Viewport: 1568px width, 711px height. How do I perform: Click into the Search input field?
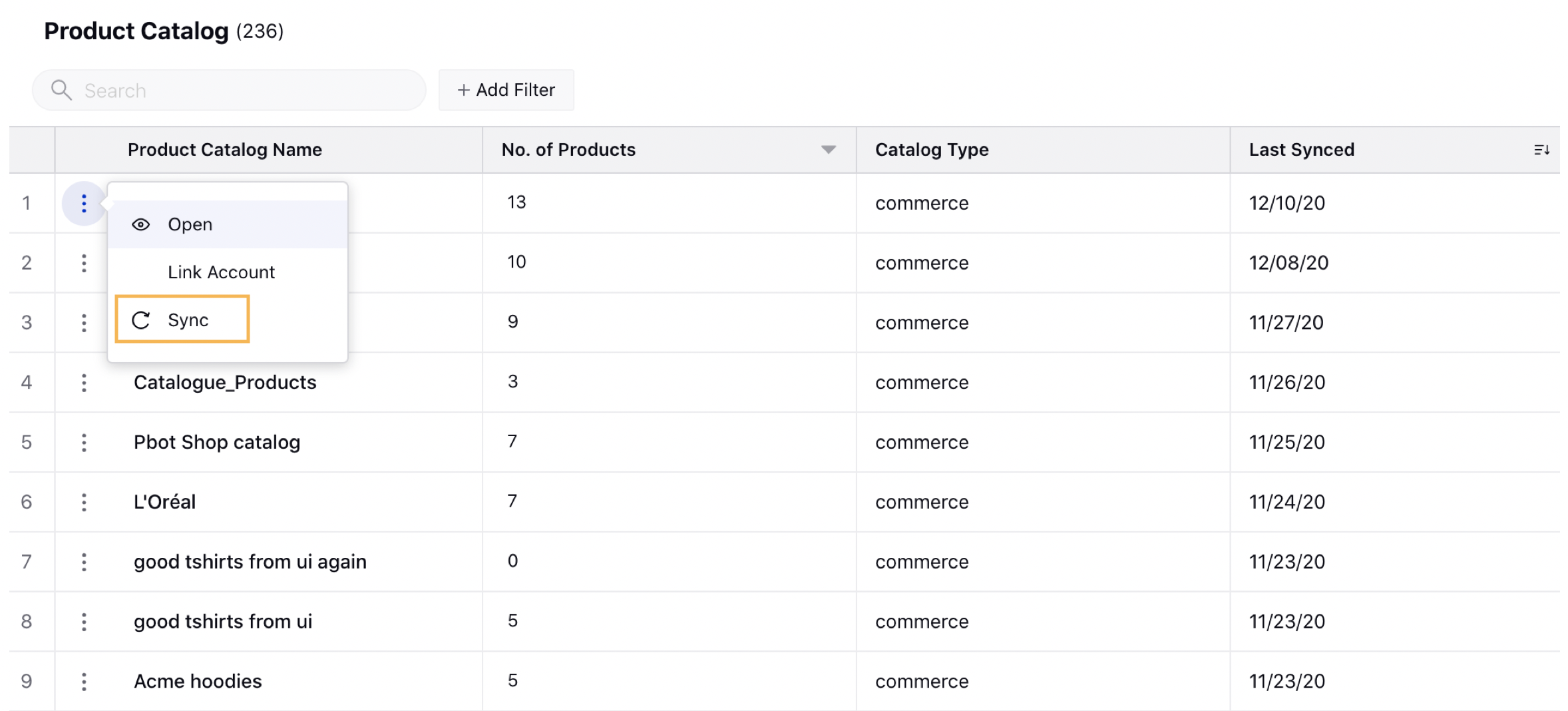pyautogui.click(x=246, y=91)
